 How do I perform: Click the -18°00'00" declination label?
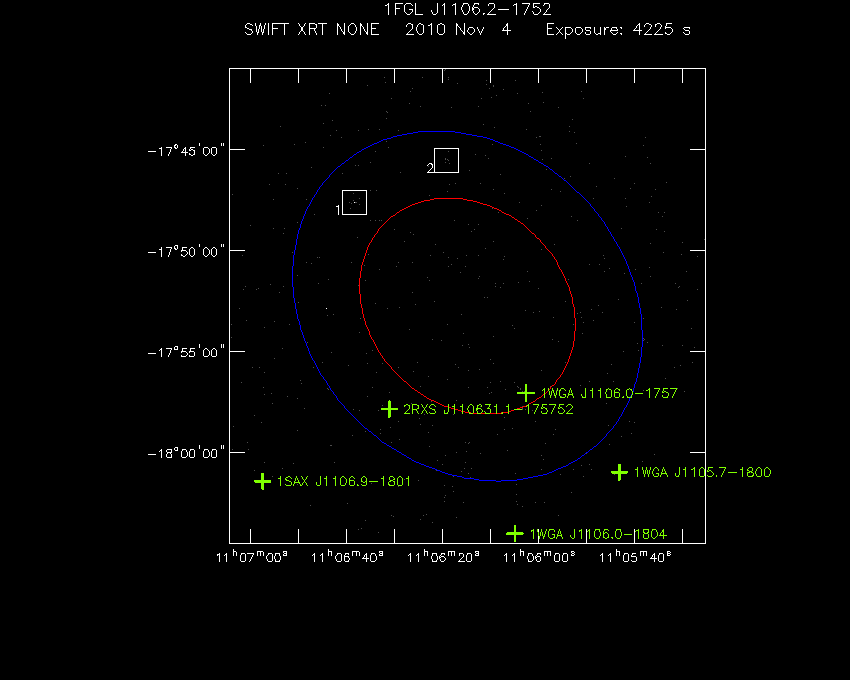tap(186, 453)
